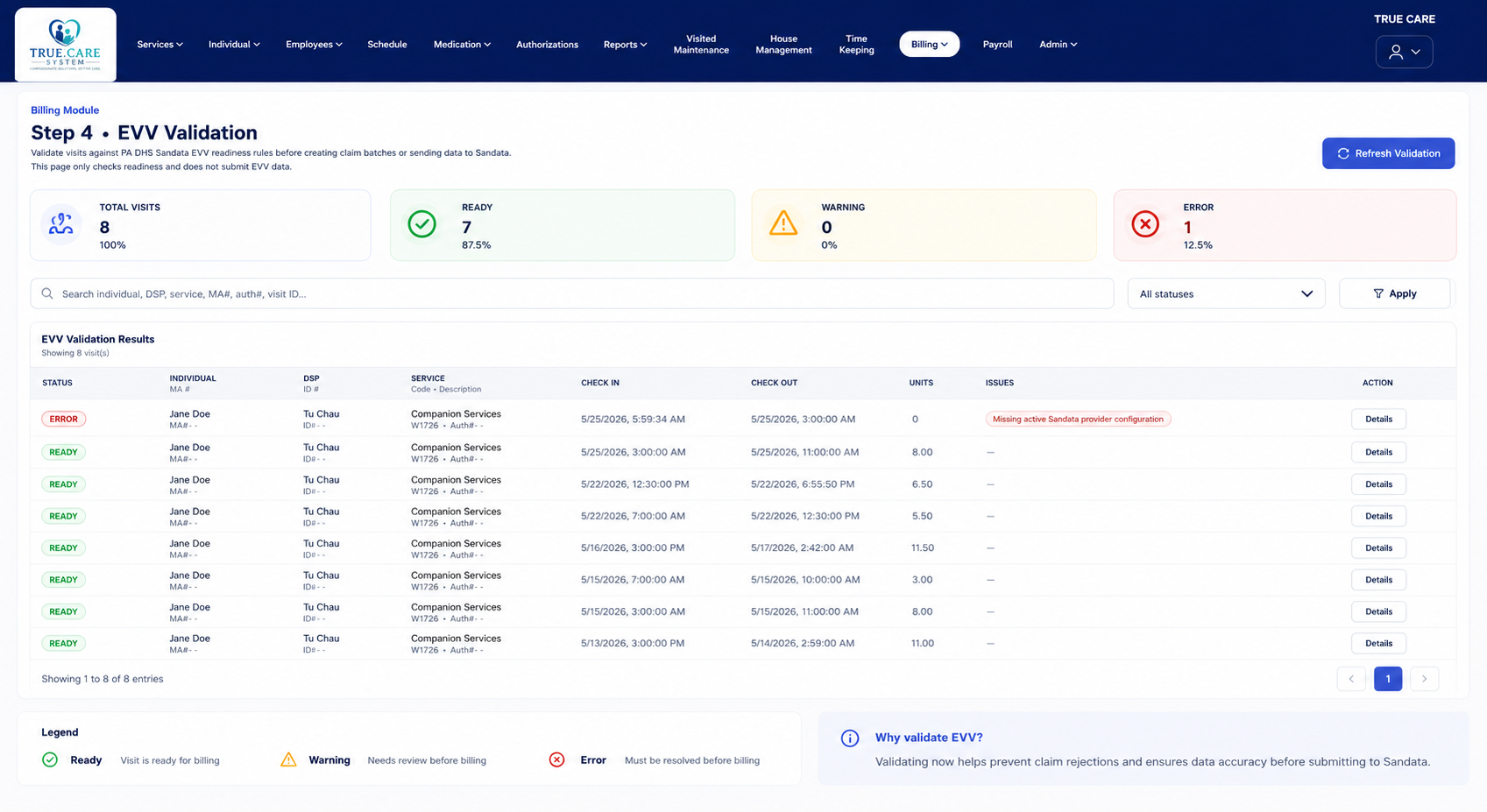The width and height of the screenshot is (1487, 812).
Task: Select page 1 in pagination
Action: [x=1388, y=679]
